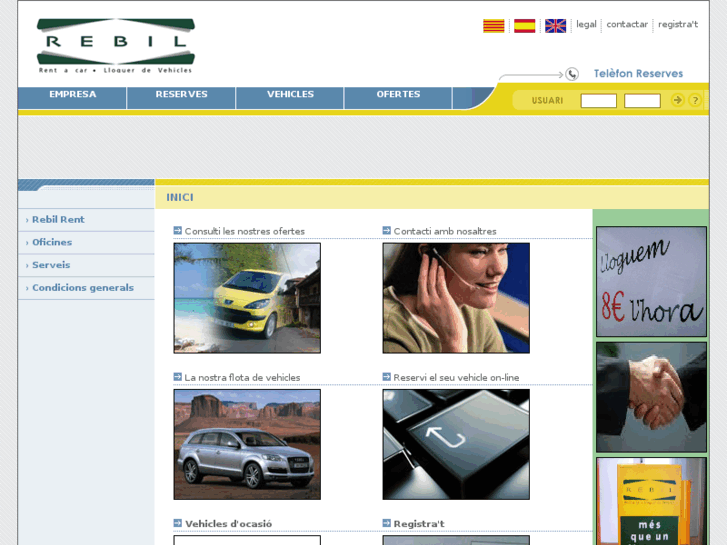This screenshot has width=727, height=545.
Task: Click La nostra flota de vehicles heading
Action: [x=242, y=378]
